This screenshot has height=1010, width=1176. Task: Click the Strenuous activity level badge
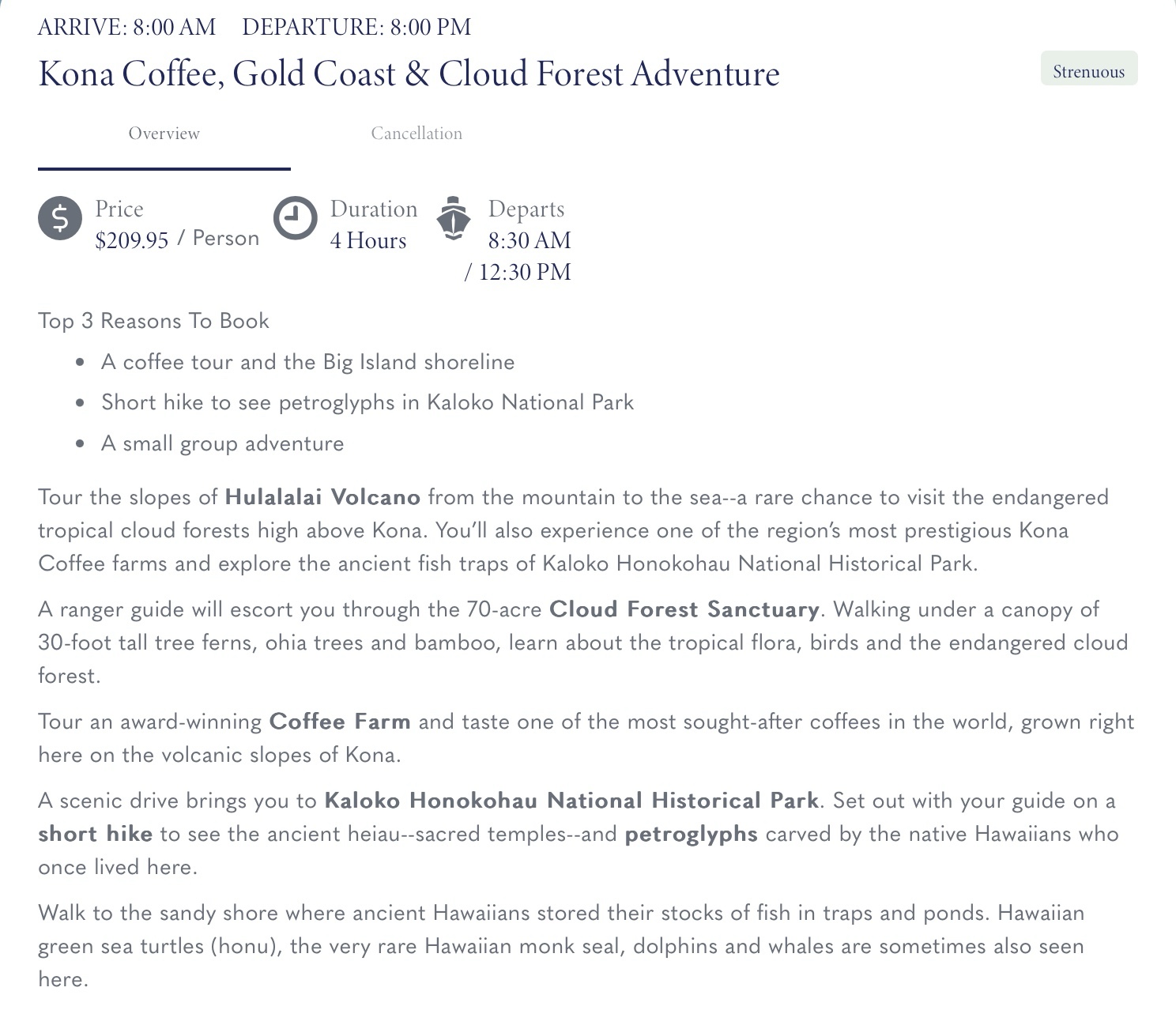point(1088,71)
